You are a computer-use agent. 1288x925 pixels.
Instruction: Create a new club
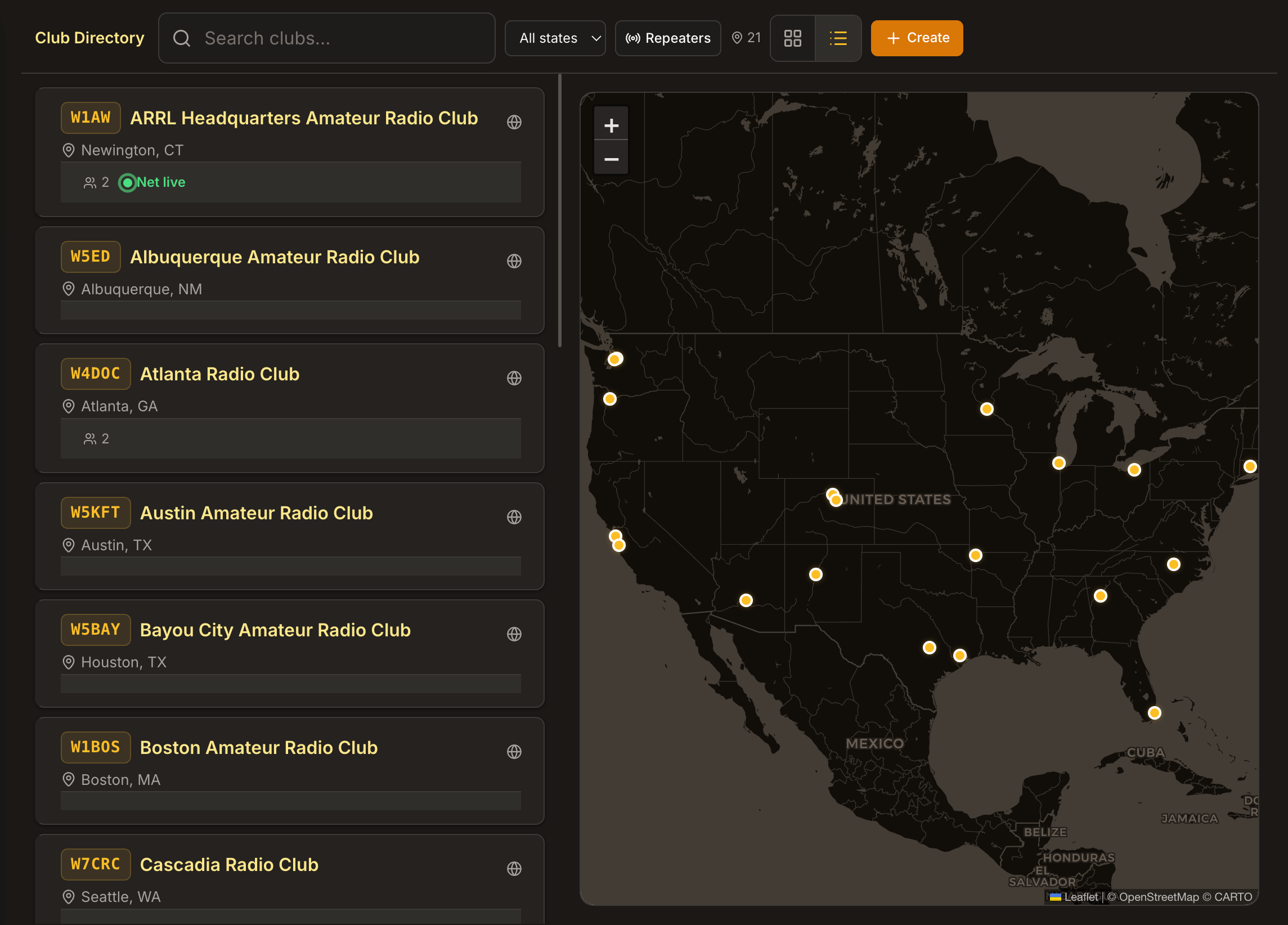pos(917,38)
